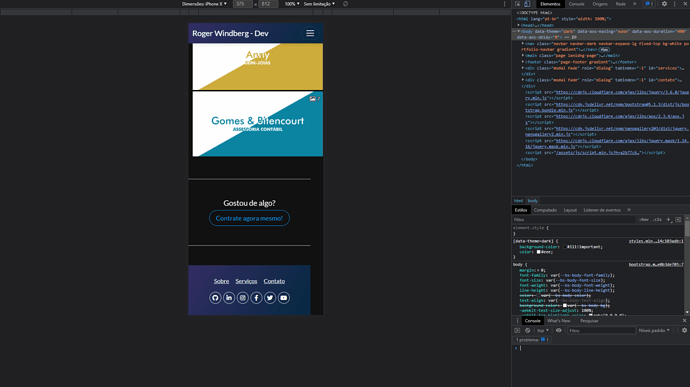Viewport: 690px width, 387px height.
Task: Open the 100% zoom dropdown
Action: pos(292,4)
